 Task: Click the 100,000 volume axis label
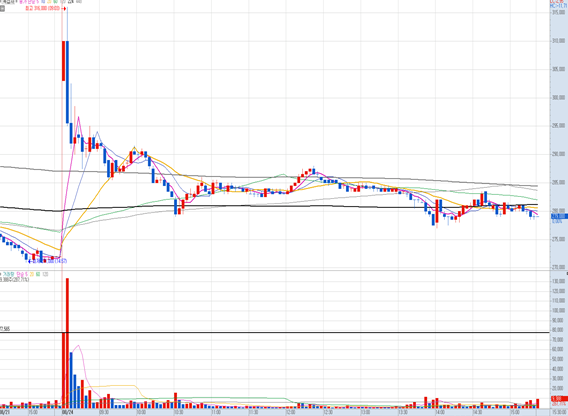[558, 311]
